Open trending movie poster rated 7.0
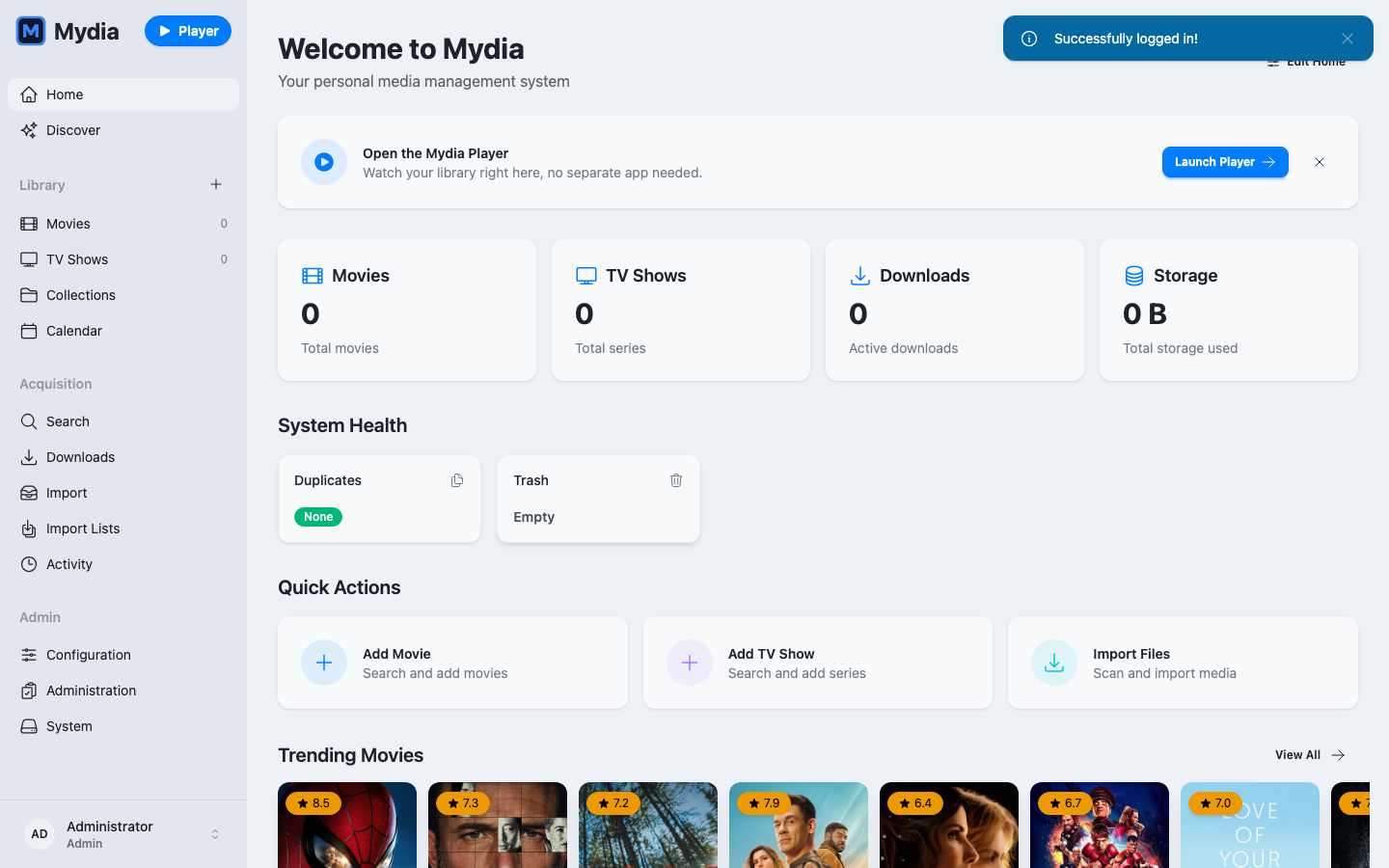Screen dimensions: 1389x868 click(1250, 826)
